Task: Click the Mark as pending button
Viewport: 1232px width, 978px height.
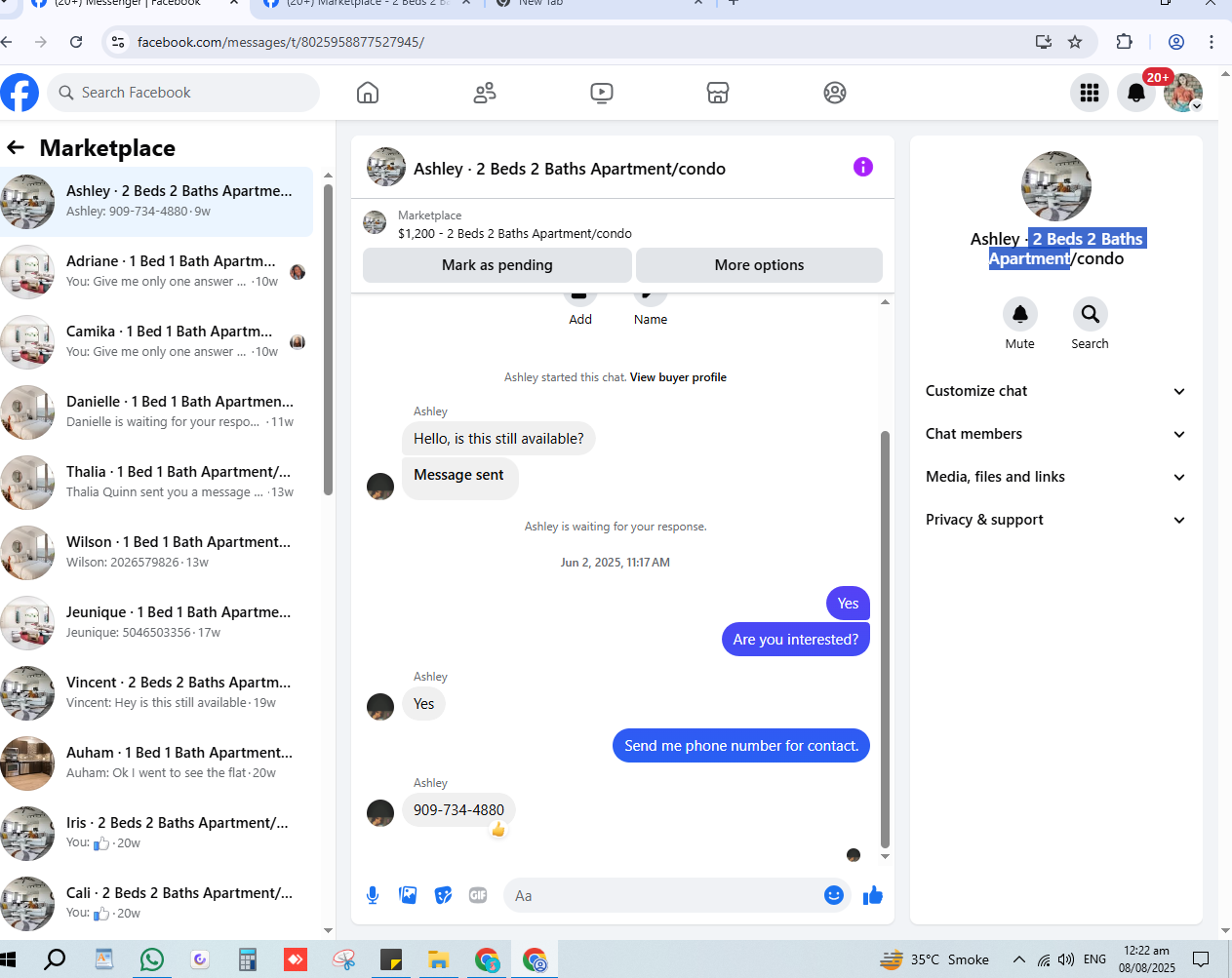Action: 497,265
